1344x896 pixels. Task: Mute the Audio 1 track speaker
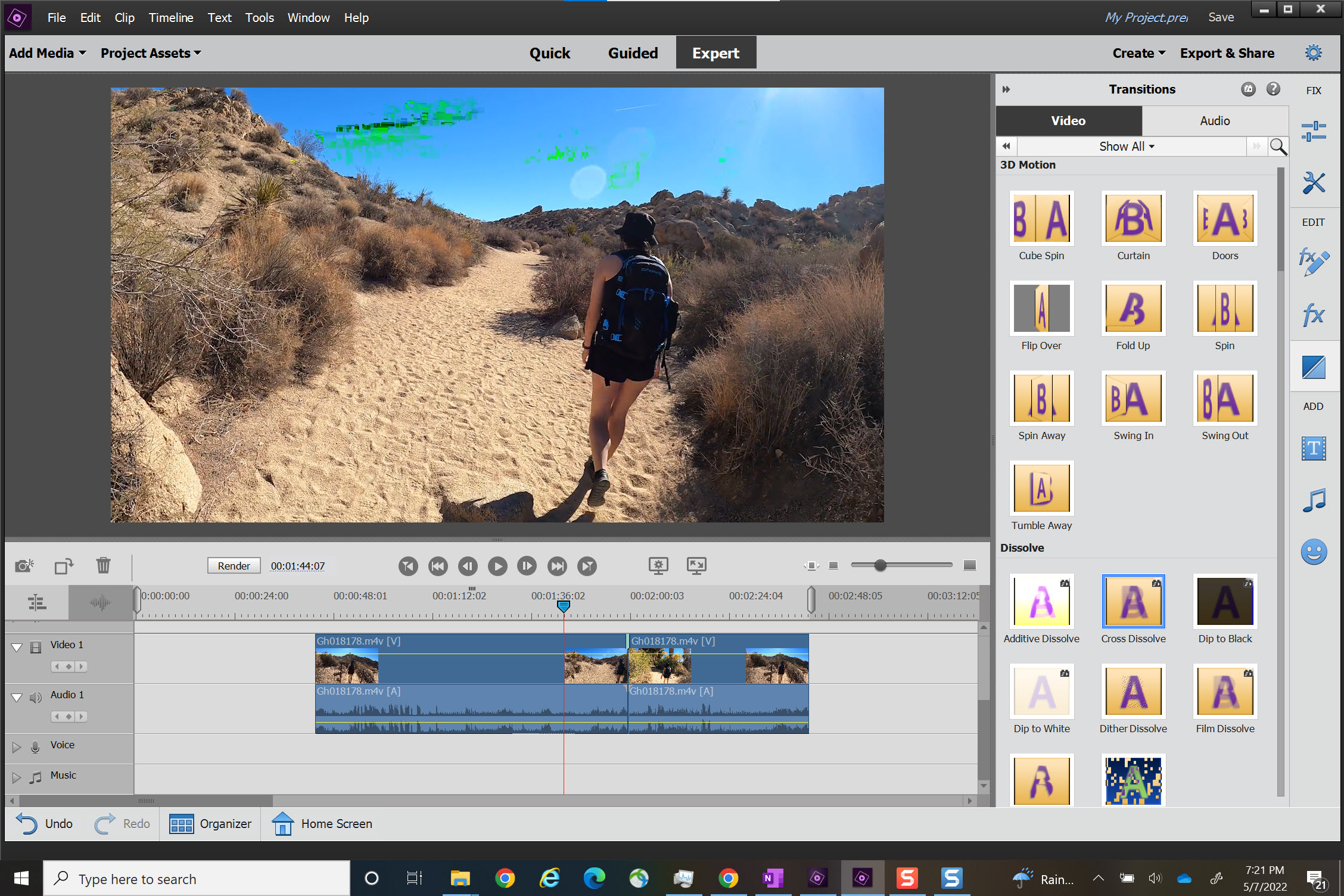click(x=34, y=698)
